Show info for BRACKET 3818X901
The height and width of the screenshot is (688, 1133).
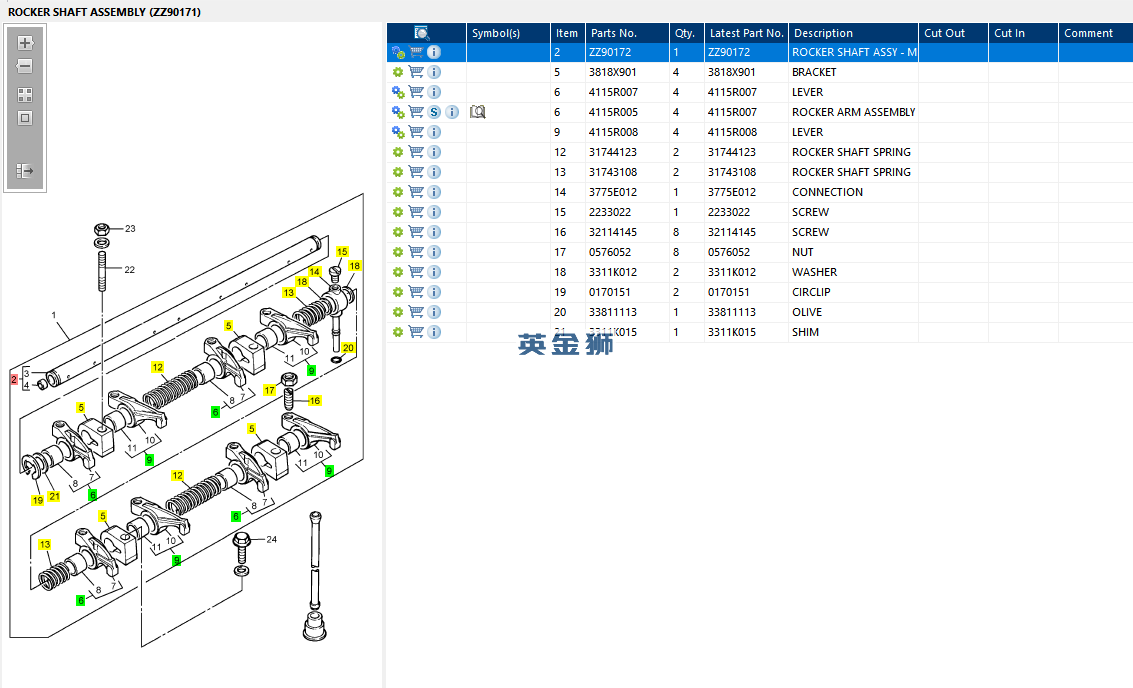click(x=434, y=72)
